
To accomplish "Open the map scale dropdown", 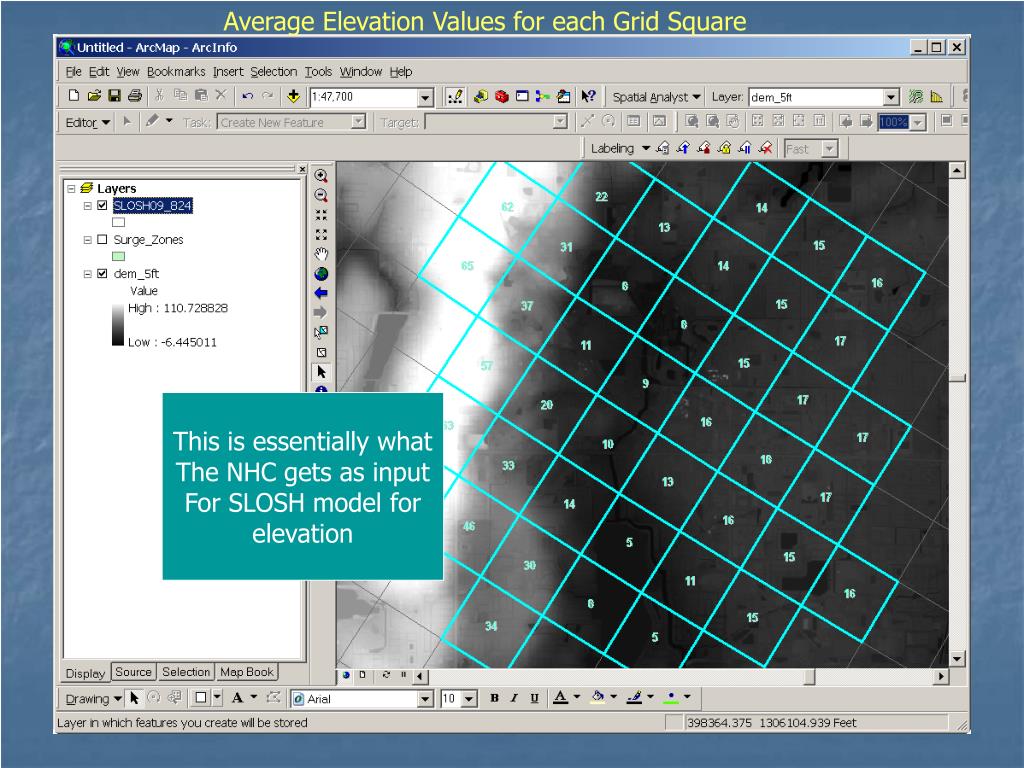I will tap(425, 97).
